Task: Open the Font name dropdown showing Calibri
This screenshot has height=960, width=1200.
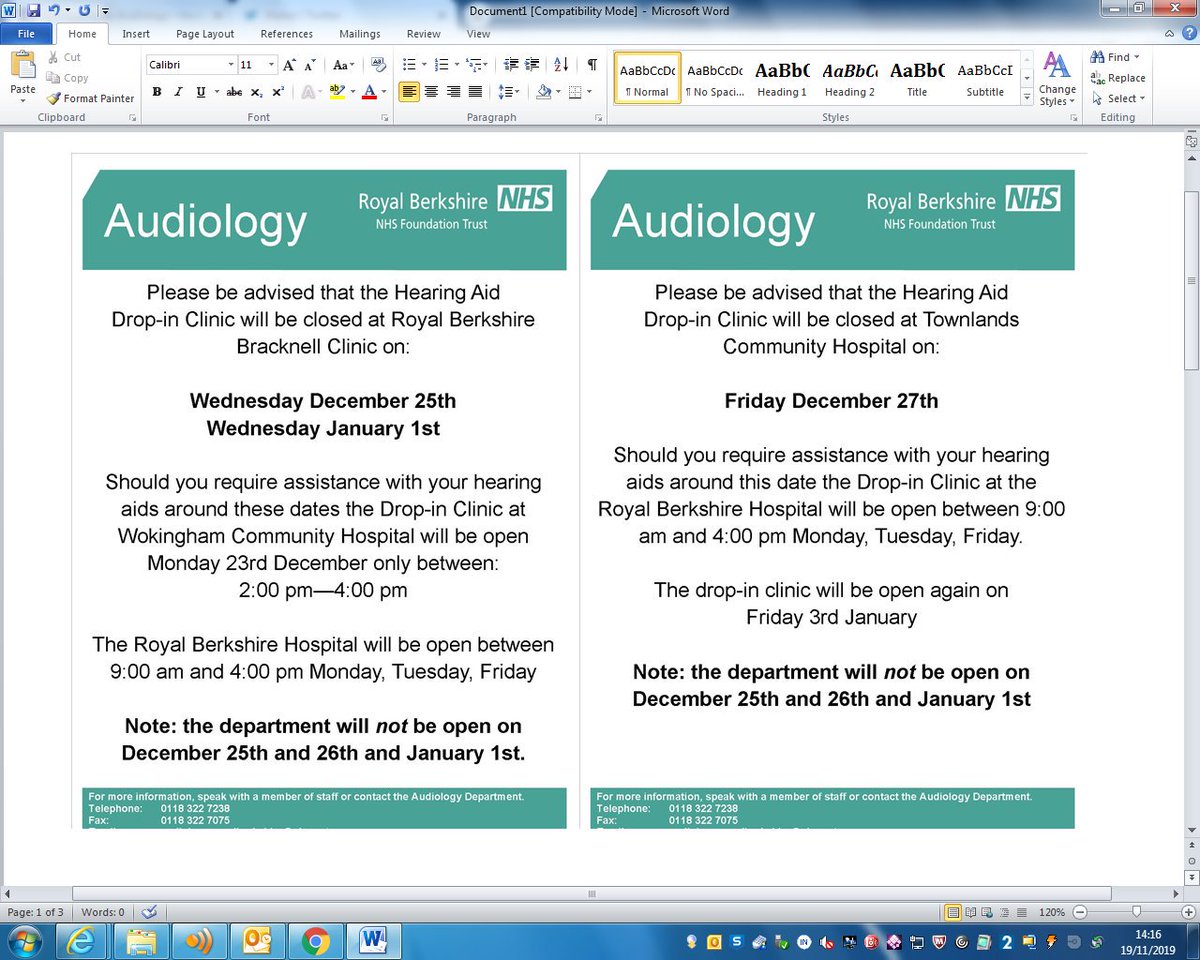Action: [229, 65]
